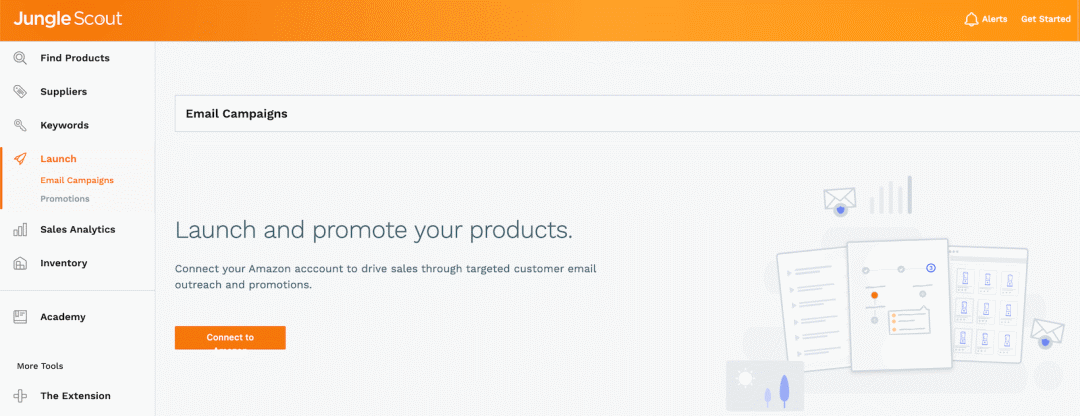Click The Extension plus icon
The image size is (1080, 416).
[x=20, y=396]
